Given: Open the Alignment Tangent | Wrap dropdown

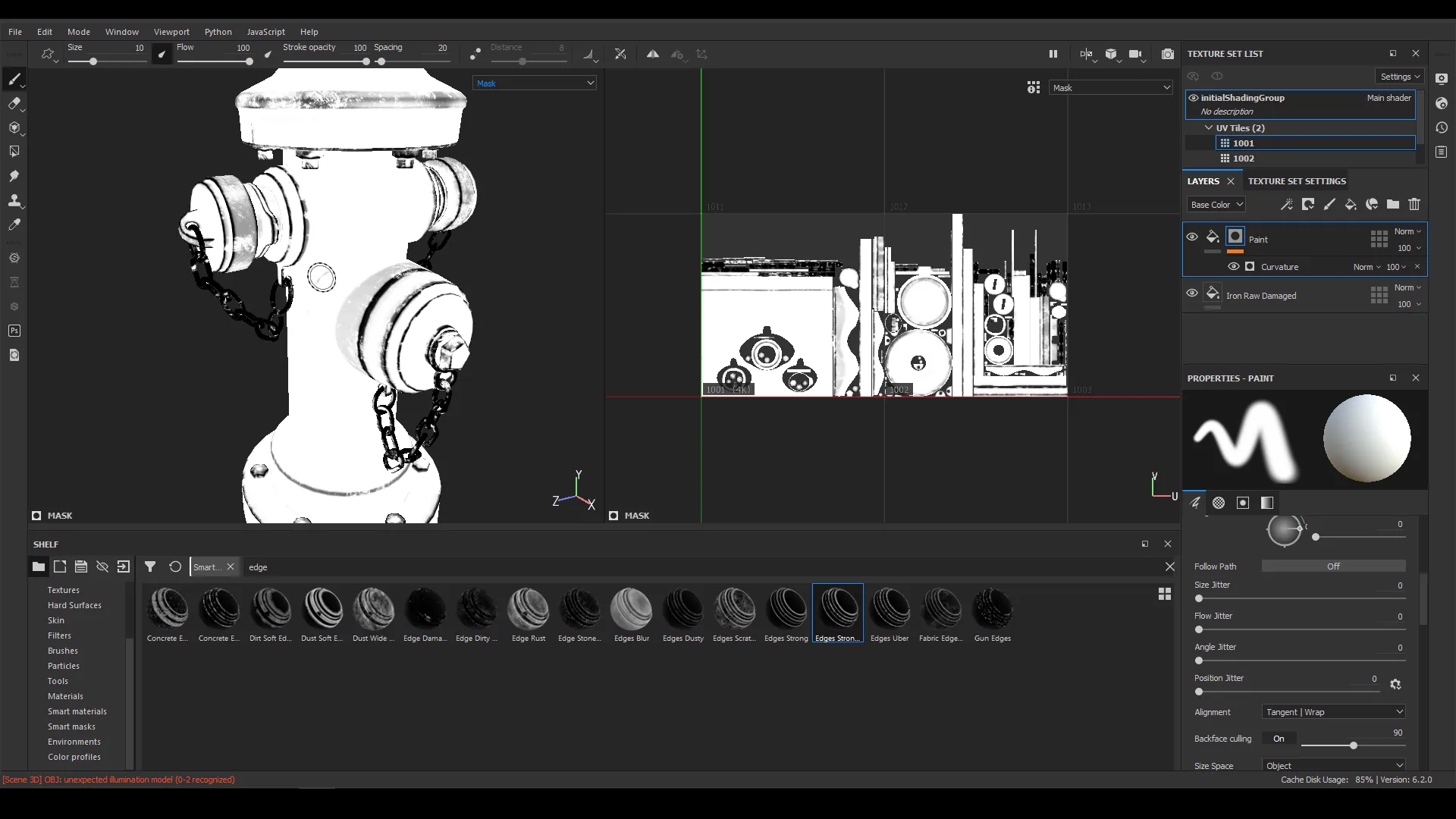Looking at the screenshot, I should [1334, 712].
